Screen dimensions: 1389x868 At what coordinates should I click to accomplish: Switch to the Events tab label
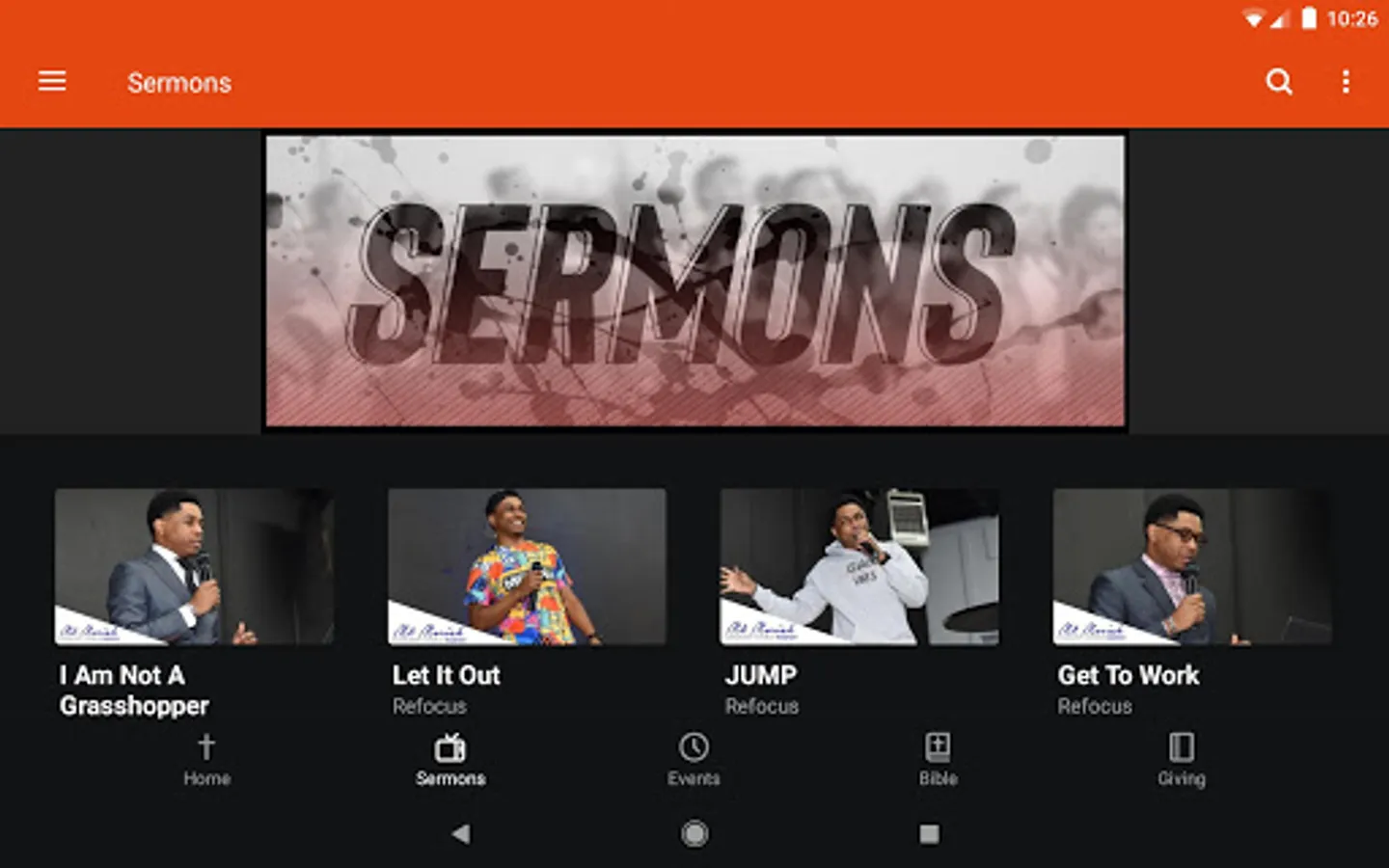coord(694,778)
